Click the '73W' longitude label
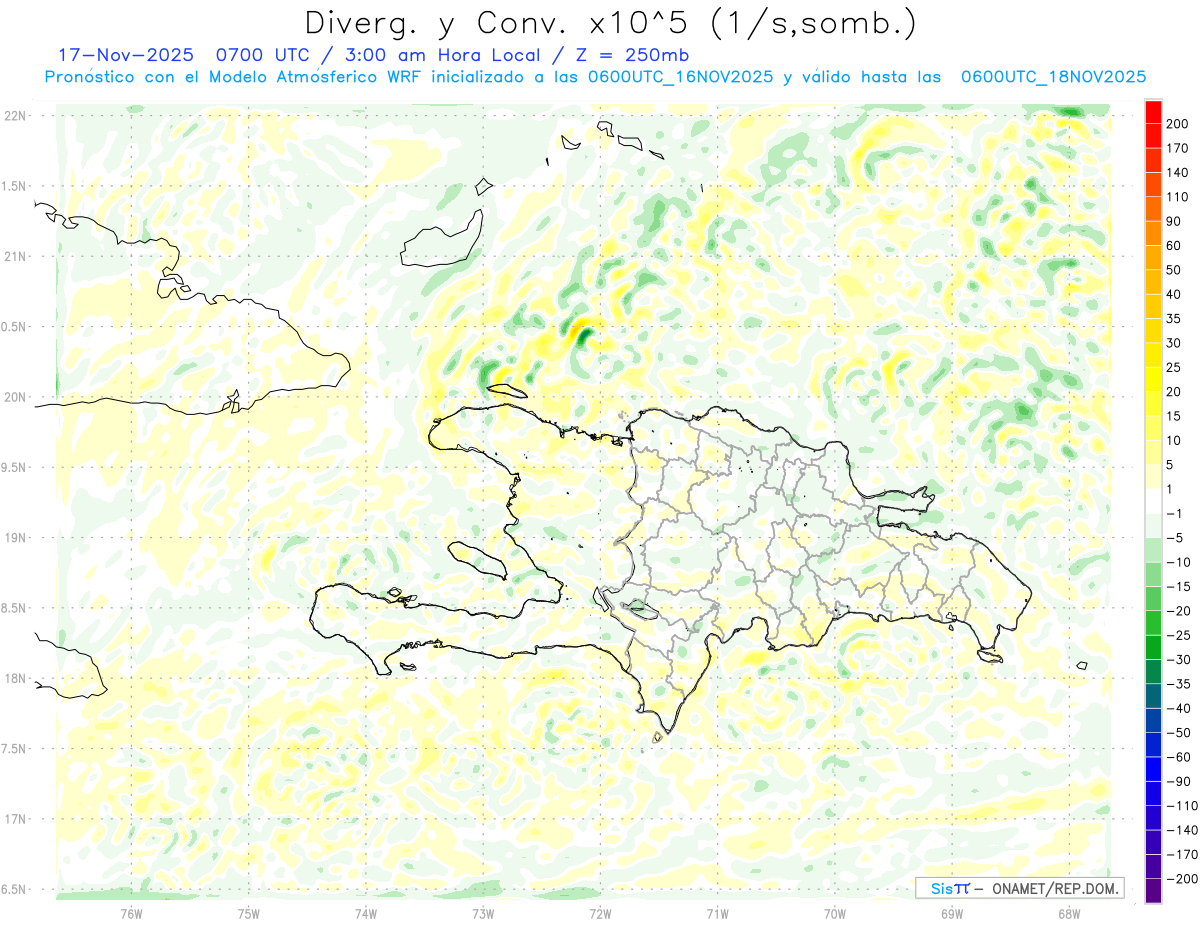The height and width of the screenshot is (927, 1200). pyautogui.click(x=483, y=914)
